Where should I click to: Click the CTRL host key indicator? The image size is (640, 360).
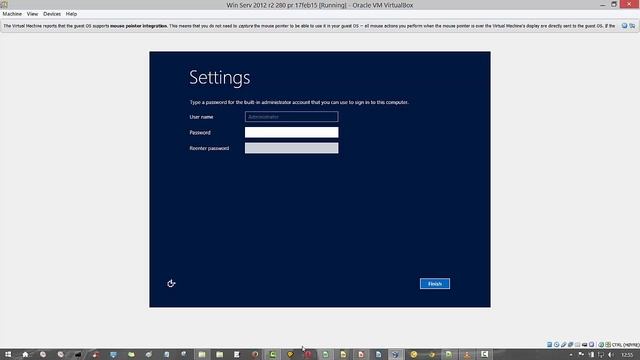[x=626, y=345]
